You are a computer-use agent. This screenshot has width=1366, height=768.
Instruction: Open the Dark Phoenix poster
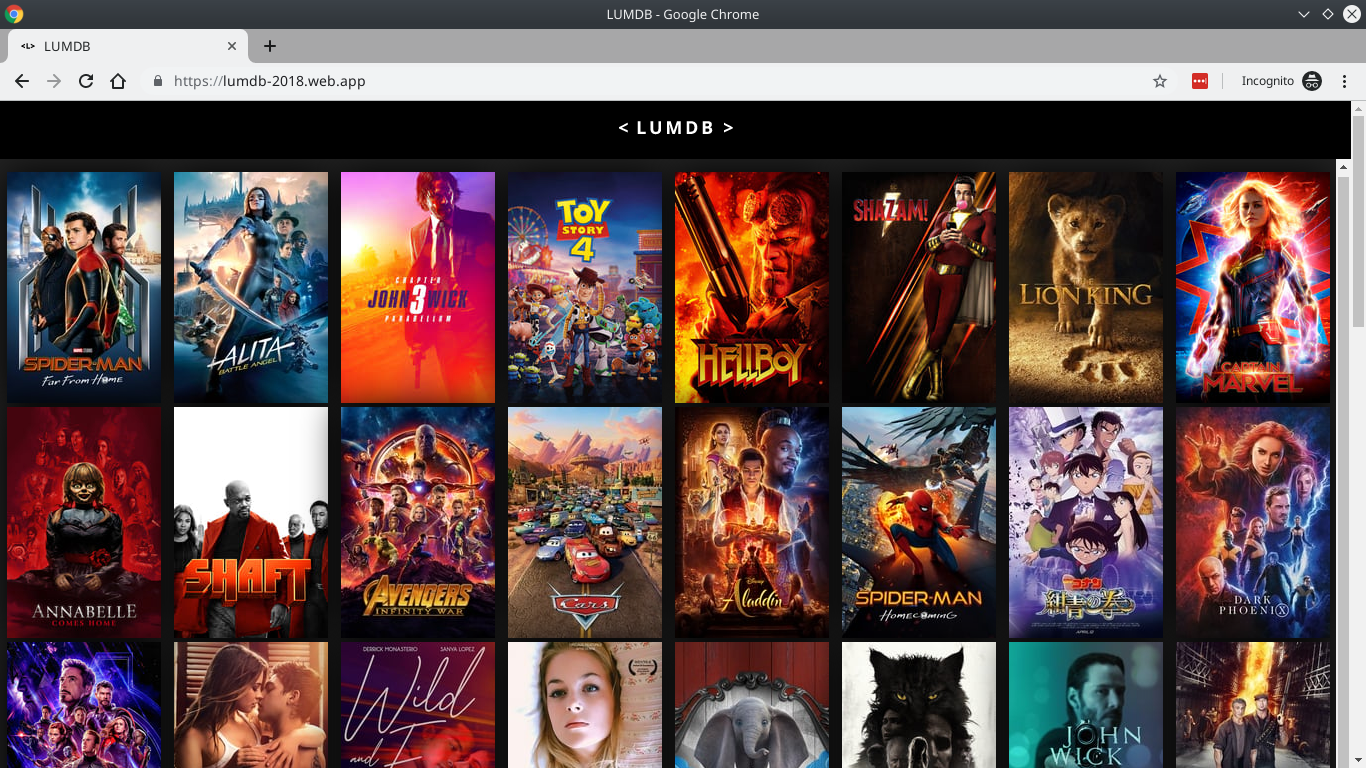coord(1253,522)
